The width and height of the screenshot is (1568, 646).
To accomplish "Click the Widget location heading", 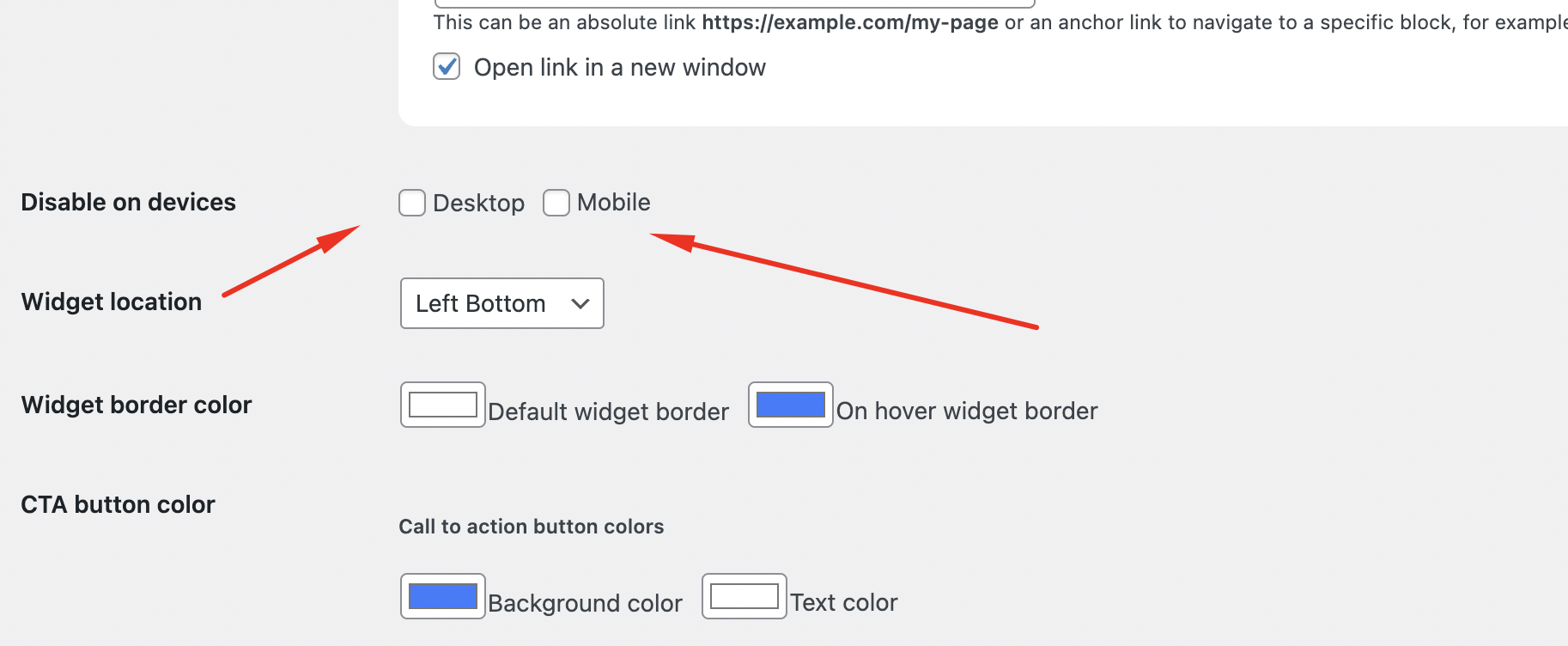I will point(111,302).
